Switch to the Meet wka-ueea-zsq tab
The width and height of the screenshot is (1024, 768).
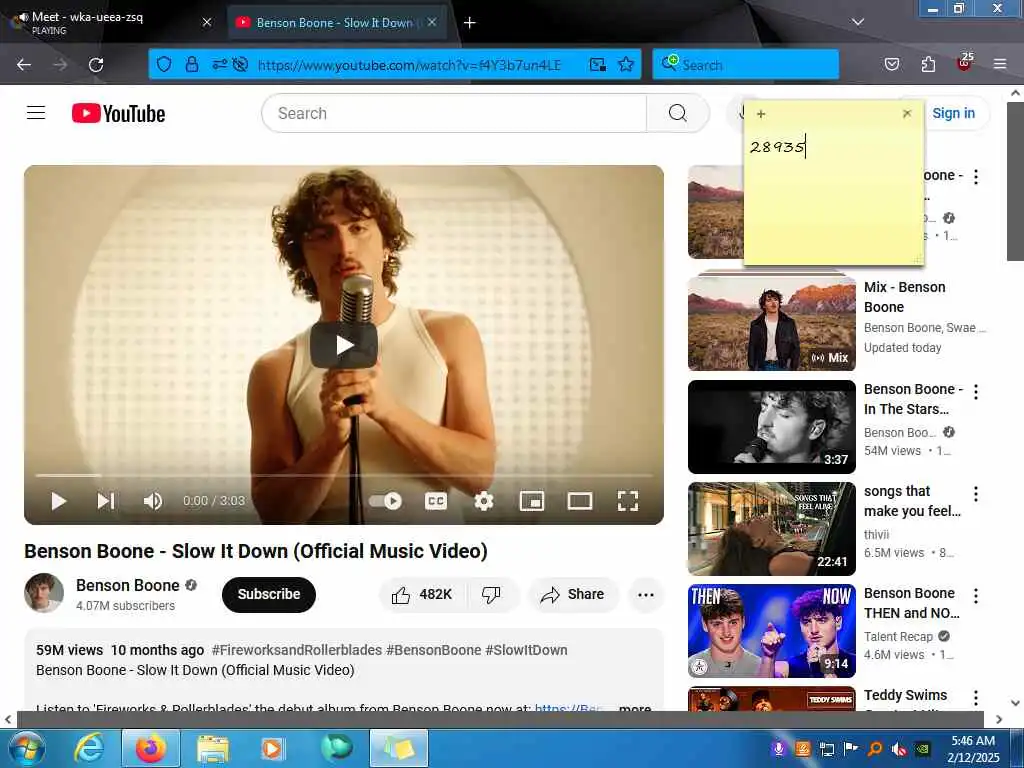tap(108, 22)
